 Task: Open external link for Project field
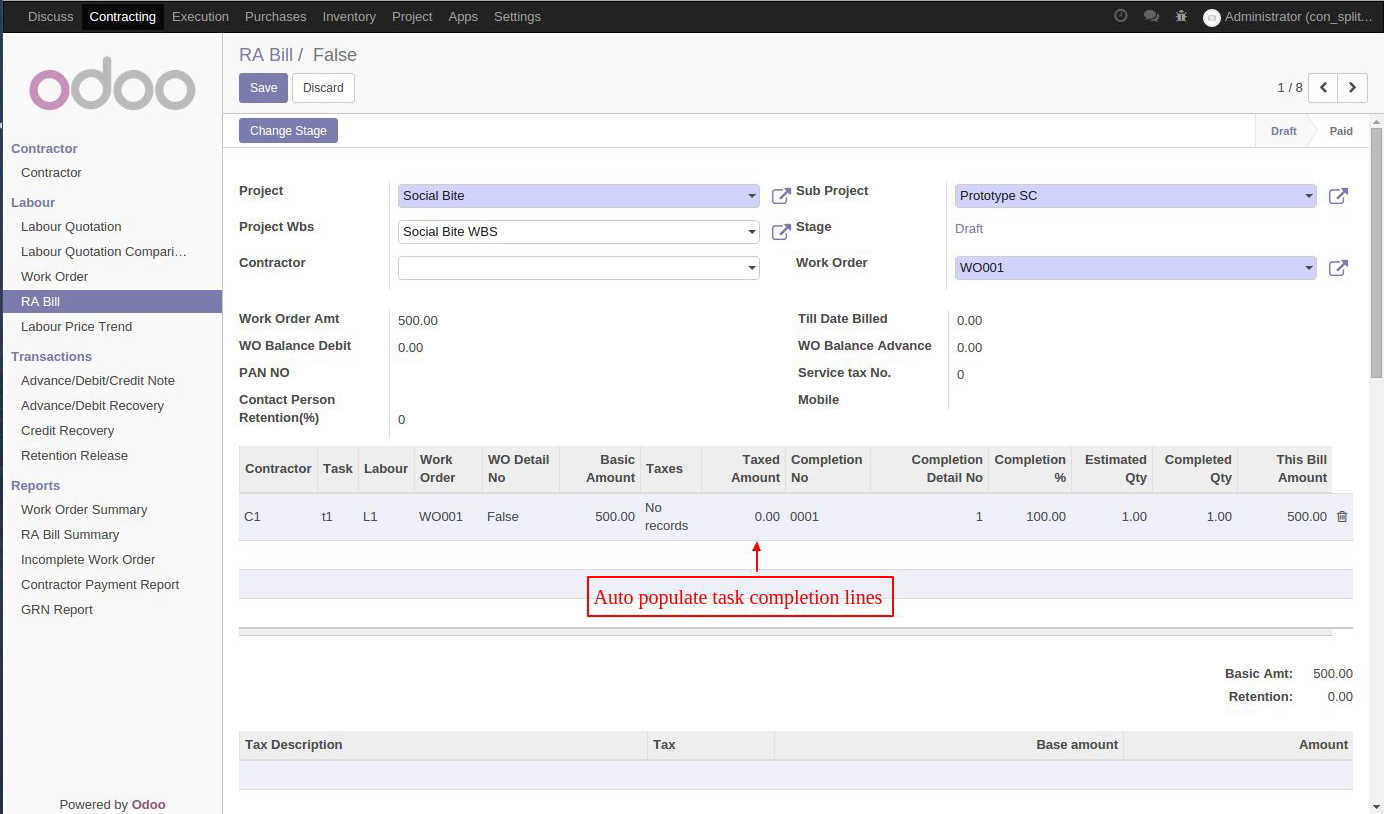tap(781, 196)
